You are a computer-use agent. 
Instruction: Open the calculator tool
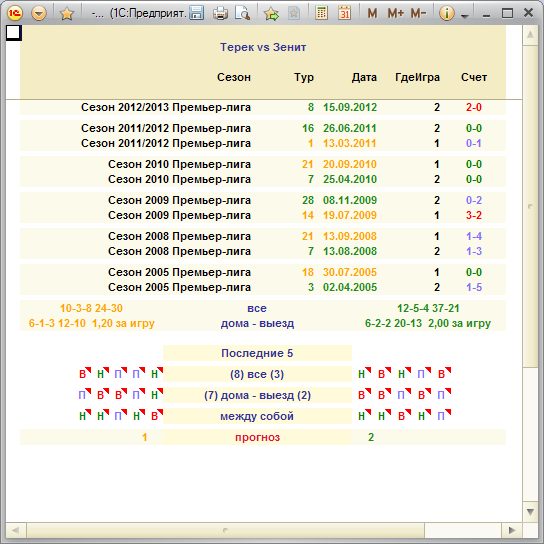pos(321,13)
